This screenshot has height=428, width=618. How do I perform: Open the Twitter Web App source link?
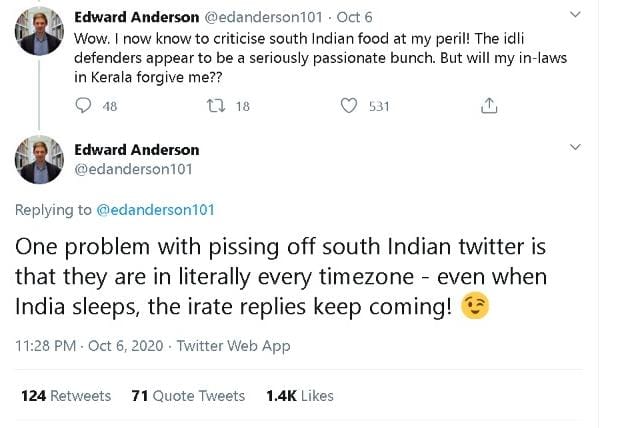233,346
